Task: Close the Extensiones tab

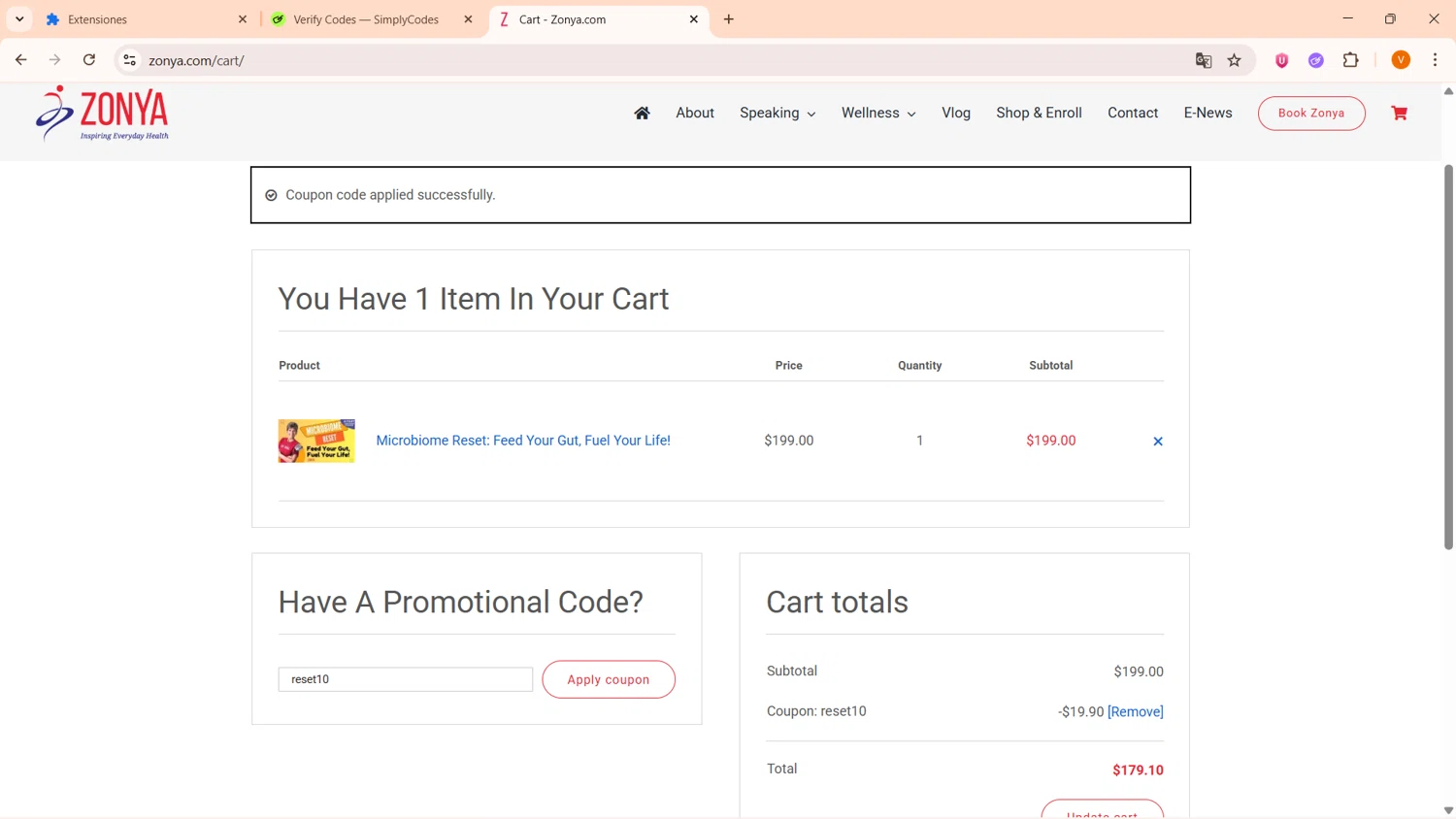Action: tap(243, 19)
